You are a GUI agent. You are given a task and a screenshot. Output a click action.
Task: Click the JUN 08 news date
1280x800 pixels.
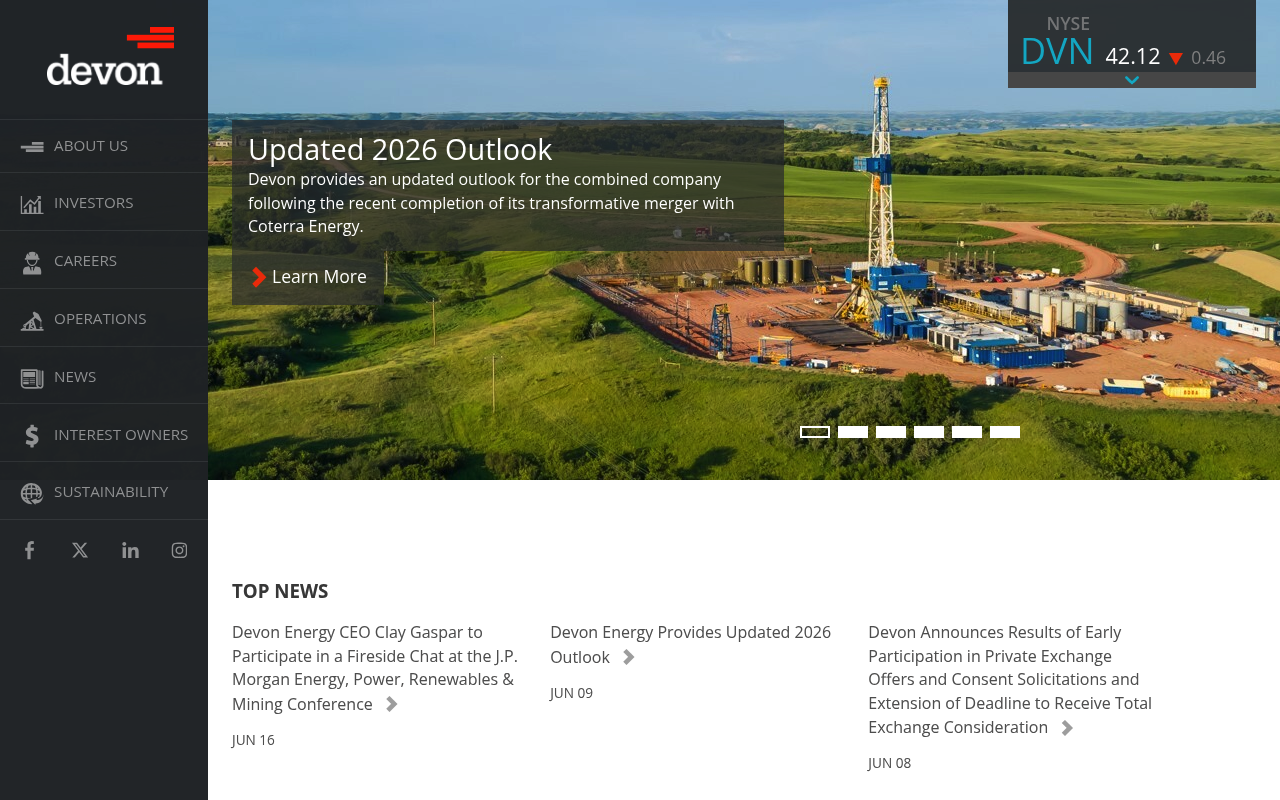(889, 763)
